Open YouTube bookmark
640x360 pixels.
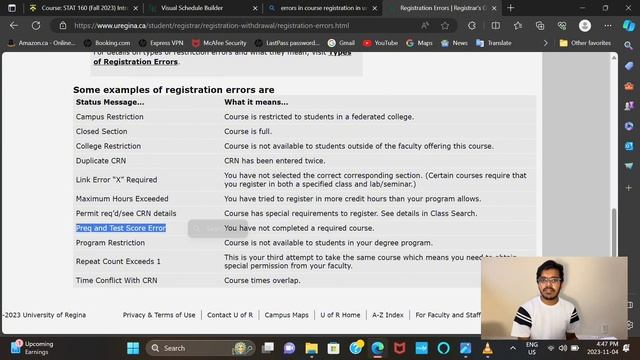[380, 43]
